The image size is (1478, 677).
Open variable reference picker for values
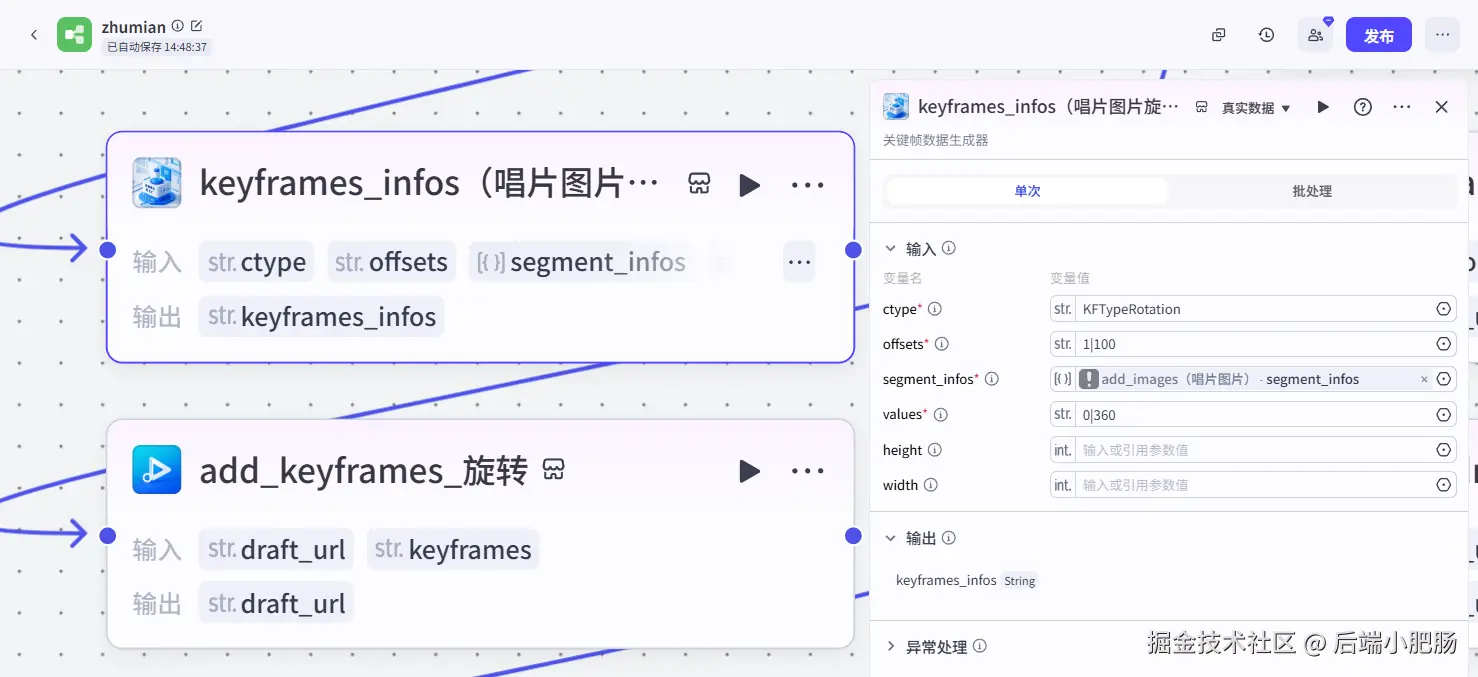coord(1443,414)
